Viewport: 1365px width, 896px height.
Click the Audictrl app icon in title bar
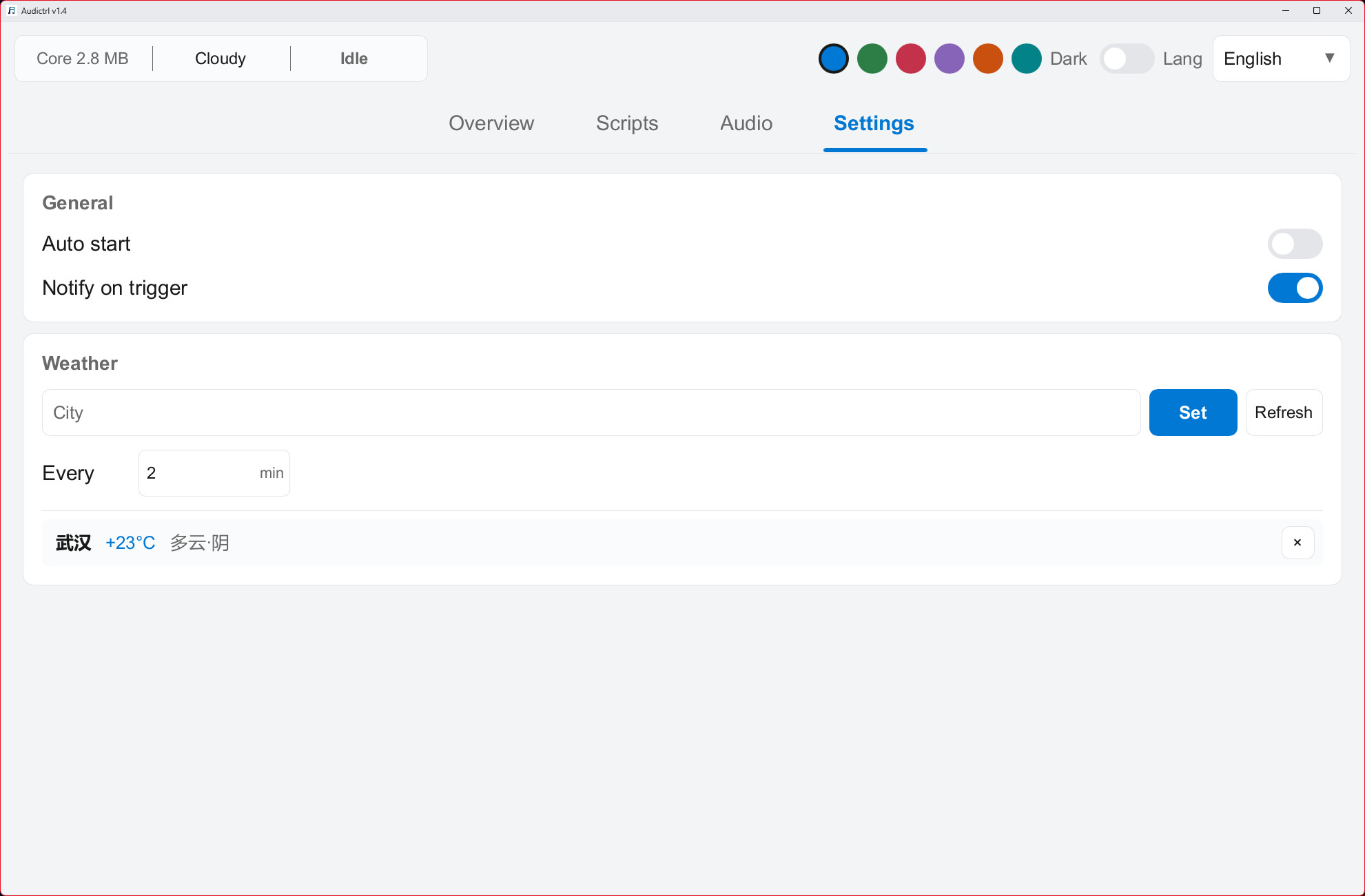(x=11, y=10)
